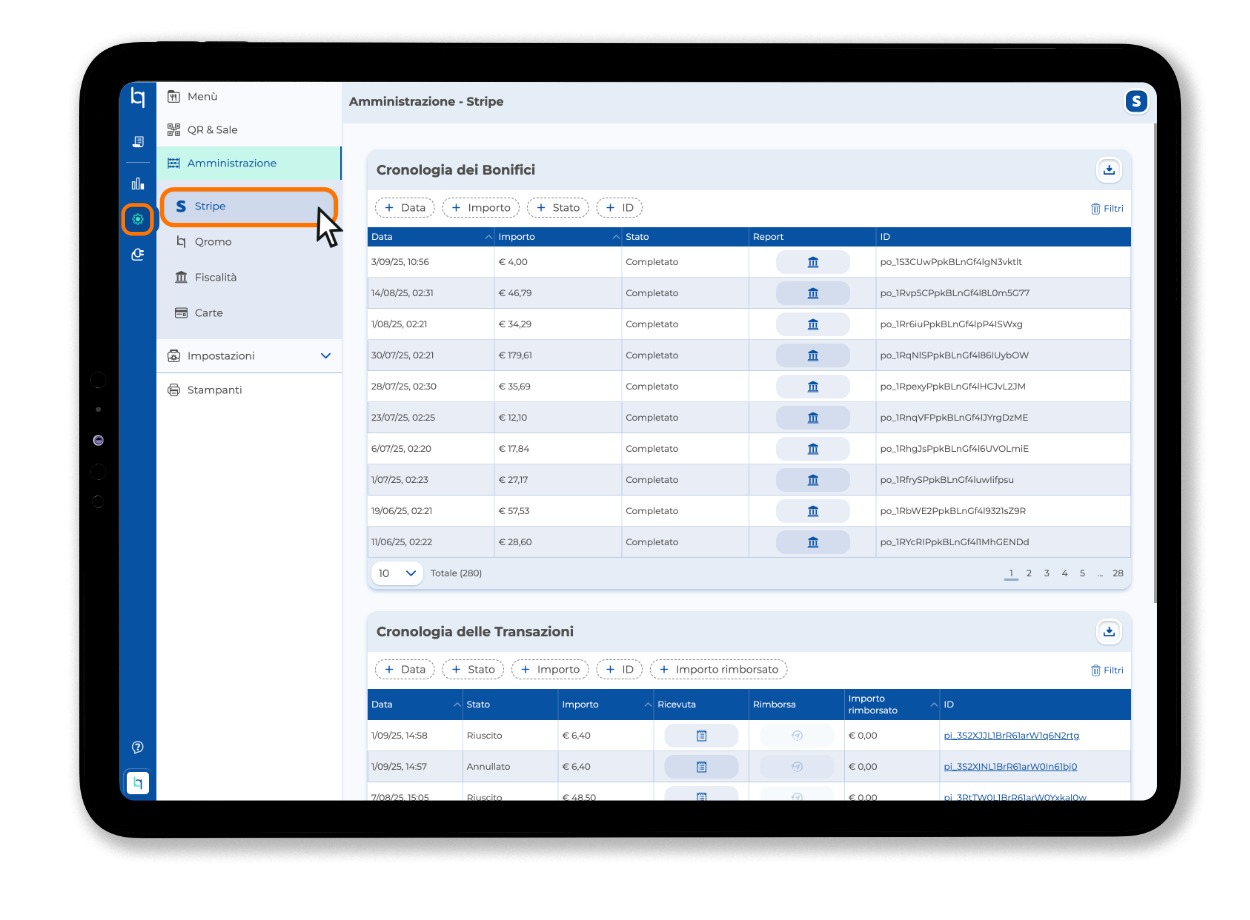Open transaction link pi_3S2XJJL1BrR6larW1q6N2rtg
The image size is (1250, 920).
point(1011,736)
